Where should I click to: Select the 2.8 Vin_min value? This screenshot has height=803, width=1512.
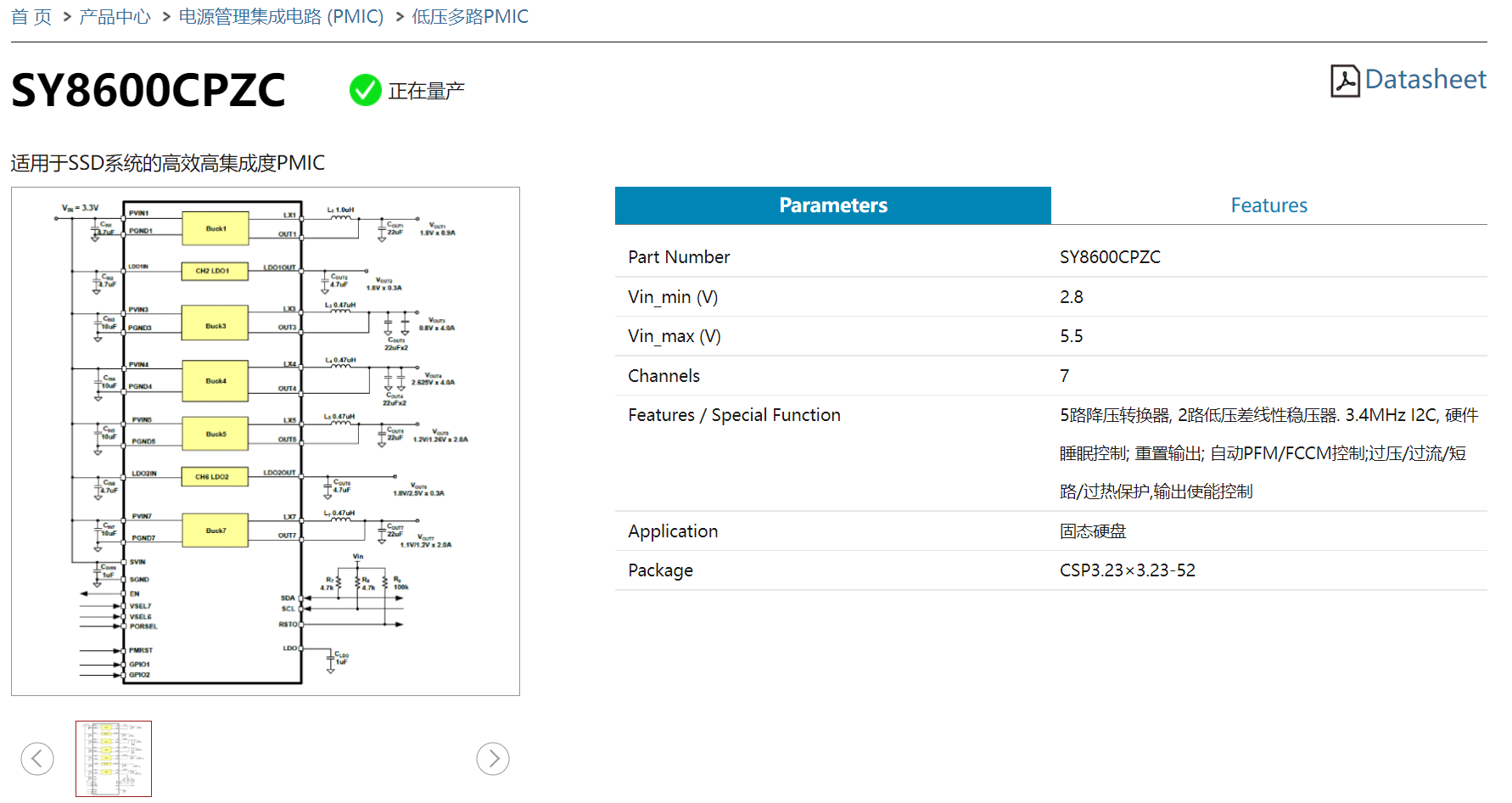(1071, 297)
